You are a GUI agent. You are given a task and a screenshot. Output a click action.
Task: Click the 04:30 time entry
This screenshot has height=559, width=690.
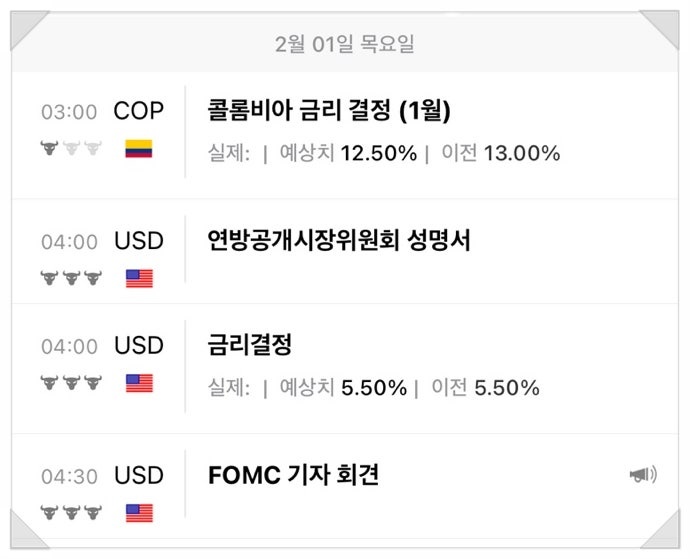(x=69, y=477)
